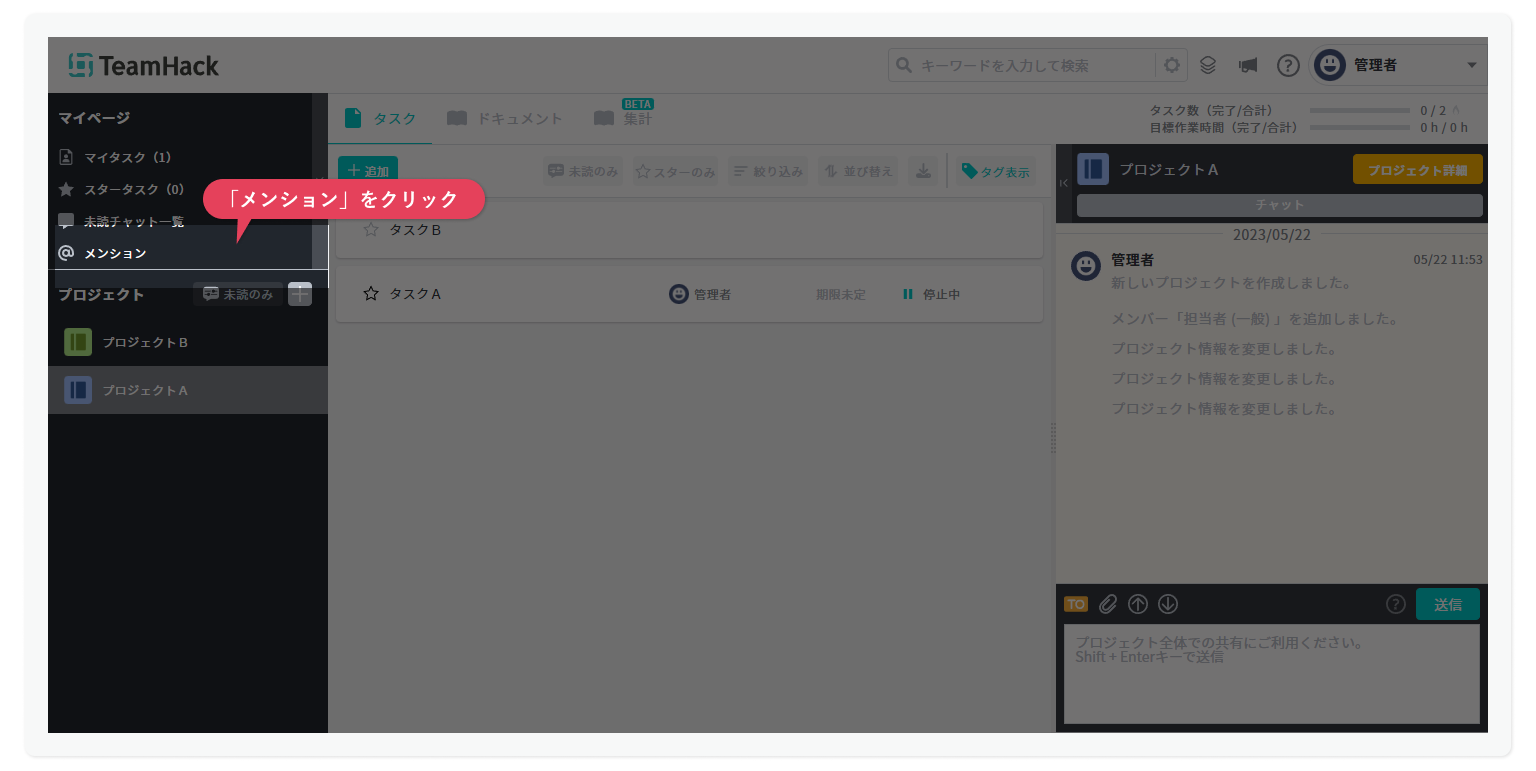Open the help question mark icon in header
This screenshot has height=771, width=1536.
coord(1288,66)
